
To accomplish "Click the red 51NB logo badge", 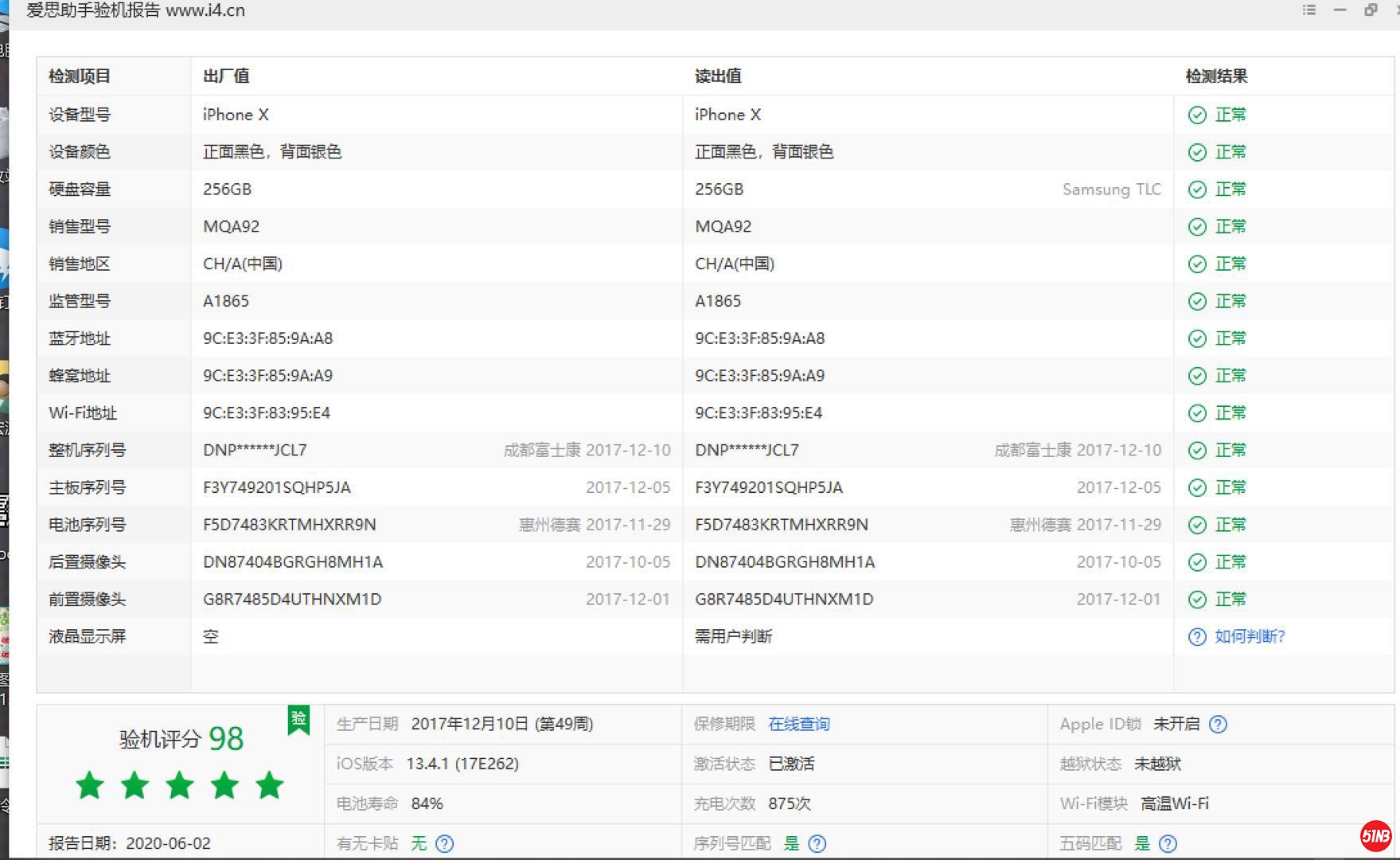I will pos(1375,835).
